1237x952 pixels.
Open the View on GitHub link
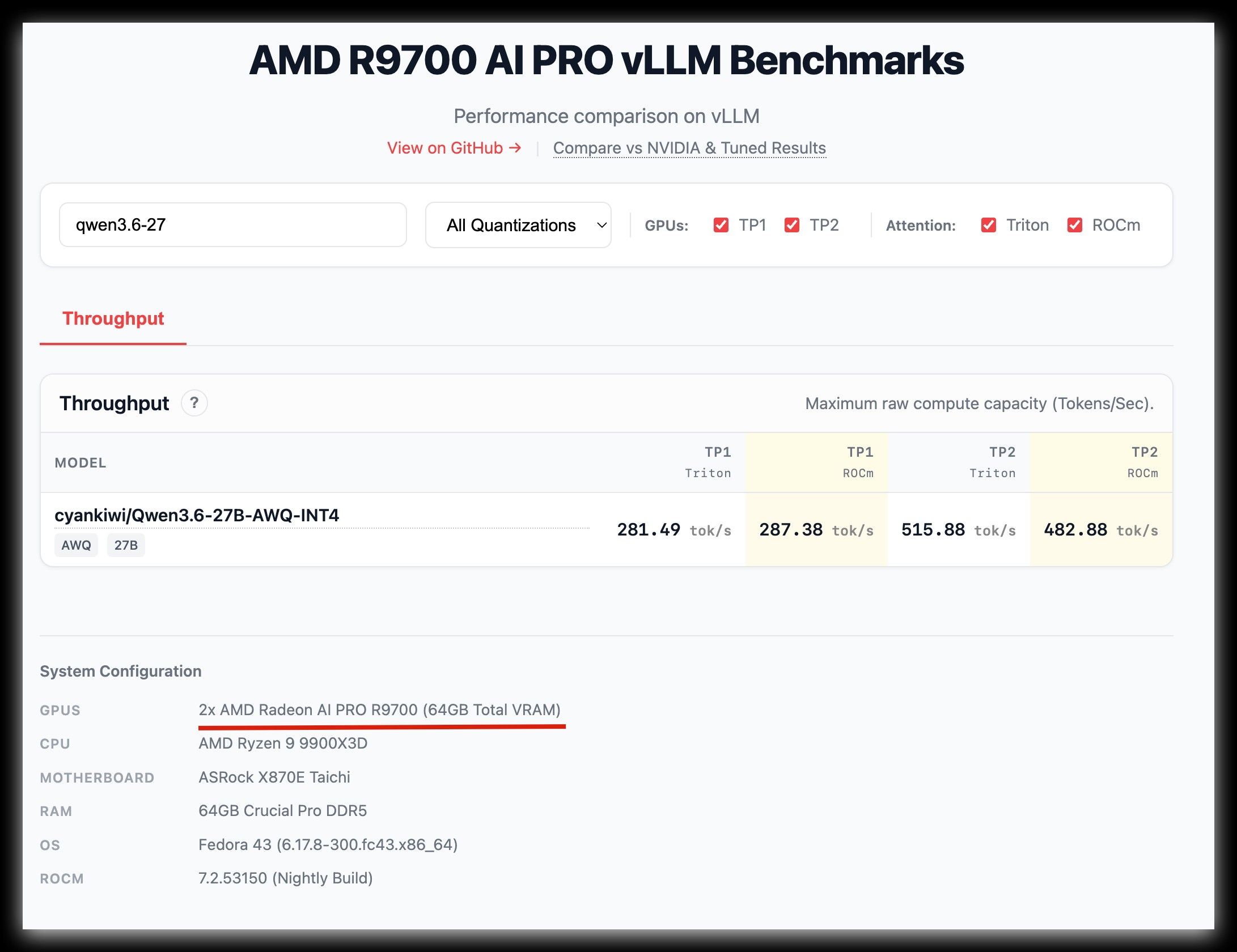(454, 148)
